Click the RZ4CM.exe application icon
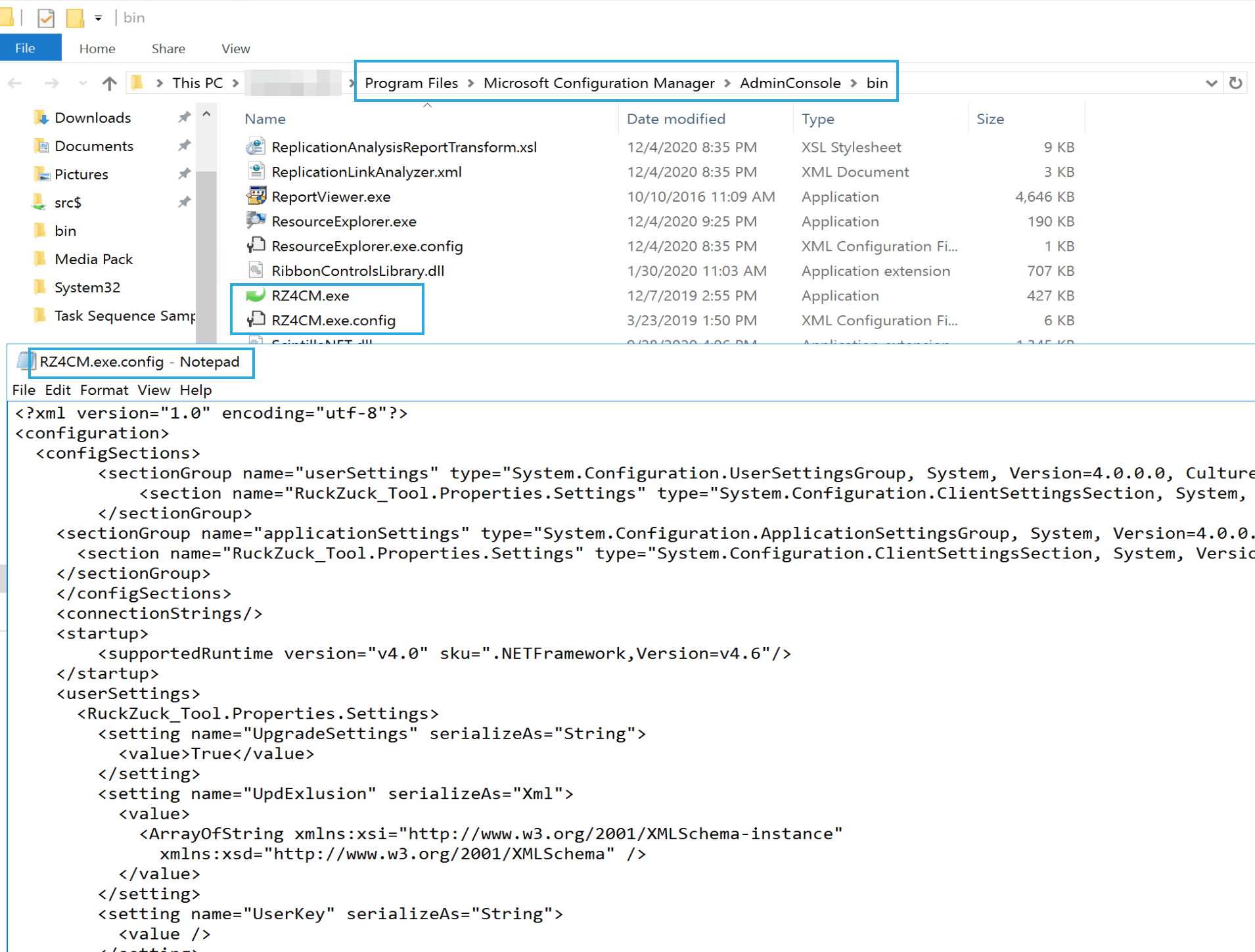The height and width of the screenshot is (952, 1255). [x=256, y=296]
